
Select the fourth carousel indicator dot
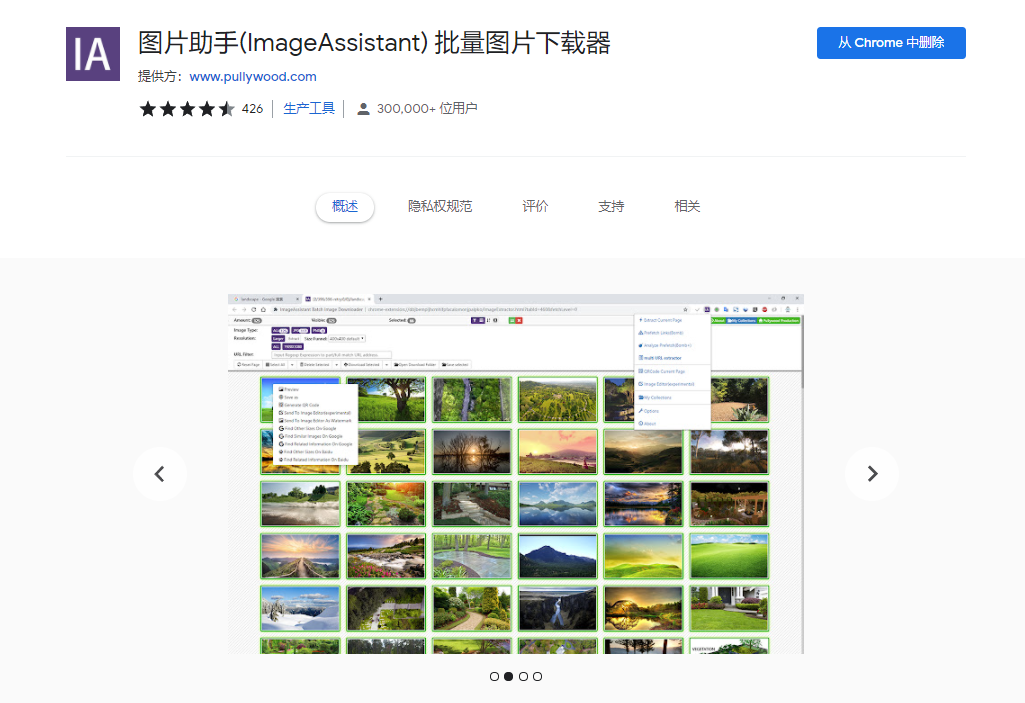tap(537, 676)
